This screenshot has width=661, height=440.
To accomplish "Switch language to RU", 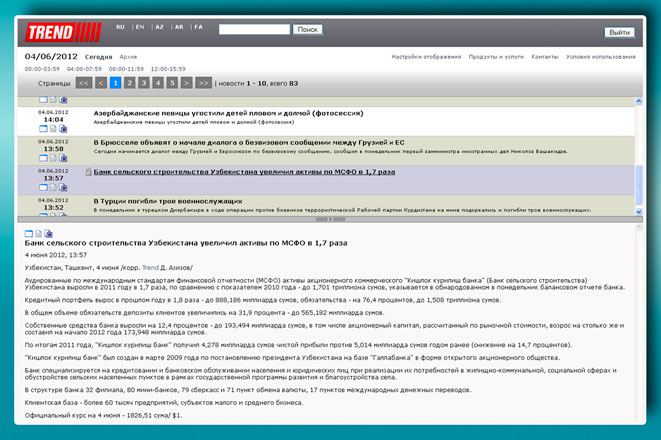I will (120, 27).
